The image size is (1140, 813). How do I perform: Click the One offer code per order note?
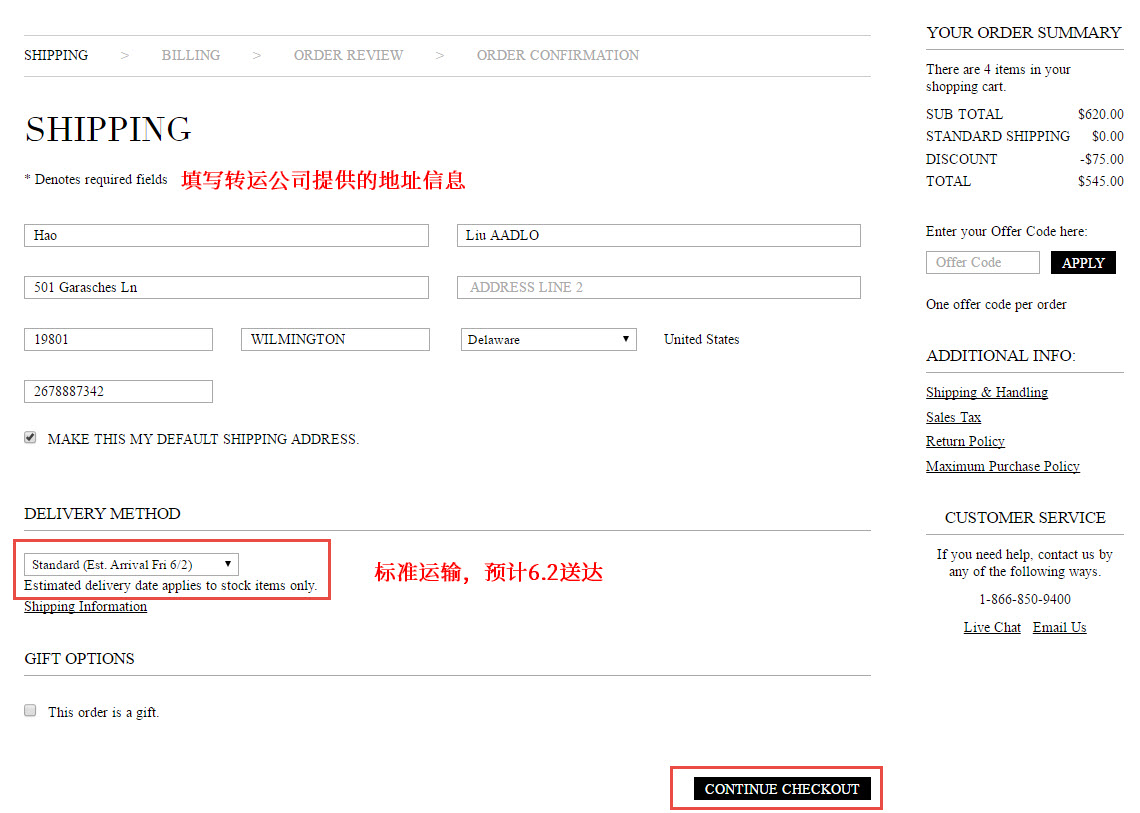[x=996, y=305]
